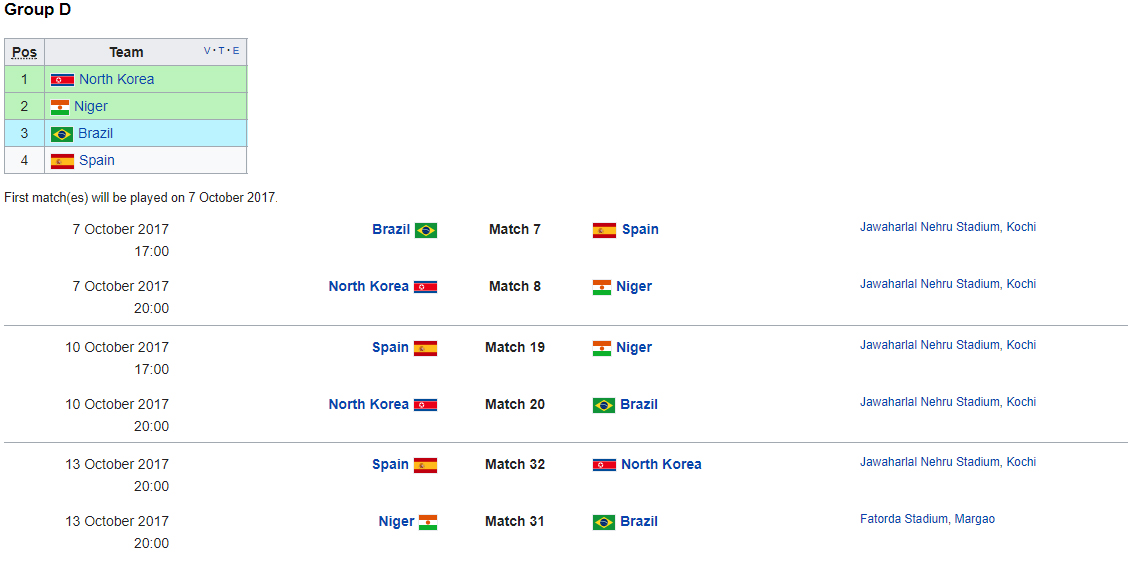This screenshot has width=1146, height=564.
Task: Open Jawaharlal Nehru Stadium link for Match 7
Action: point(948,227)
